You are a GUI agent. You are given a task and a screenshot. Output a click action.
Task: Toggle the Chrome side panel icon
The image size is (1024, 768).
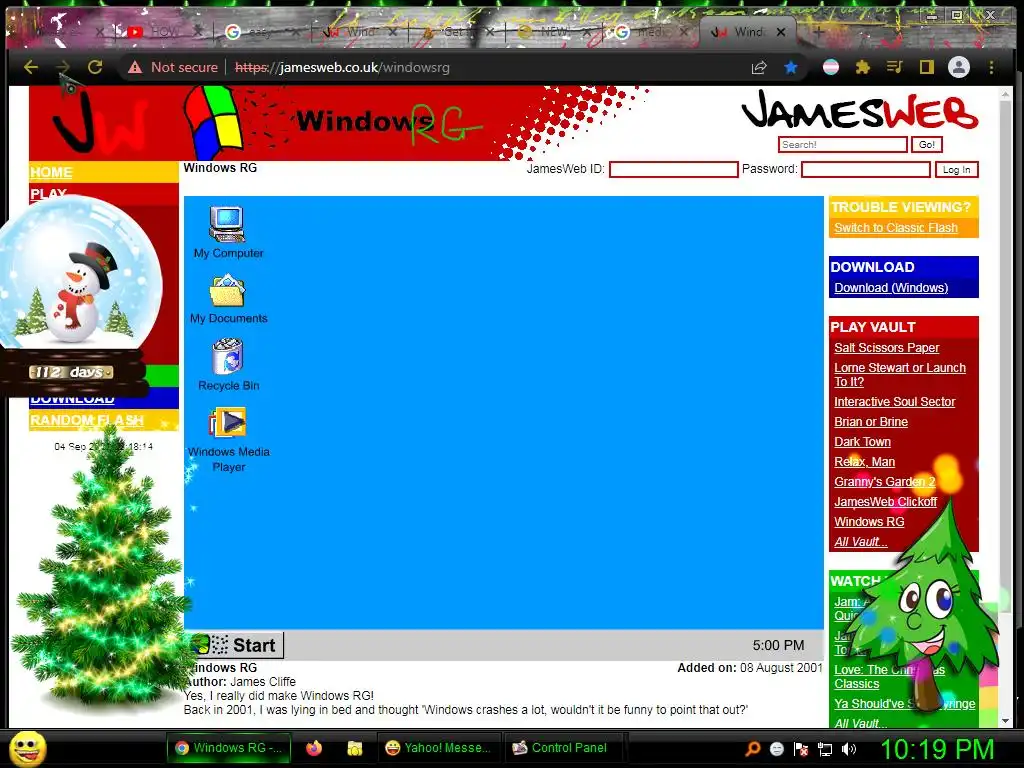coord(927,67)
